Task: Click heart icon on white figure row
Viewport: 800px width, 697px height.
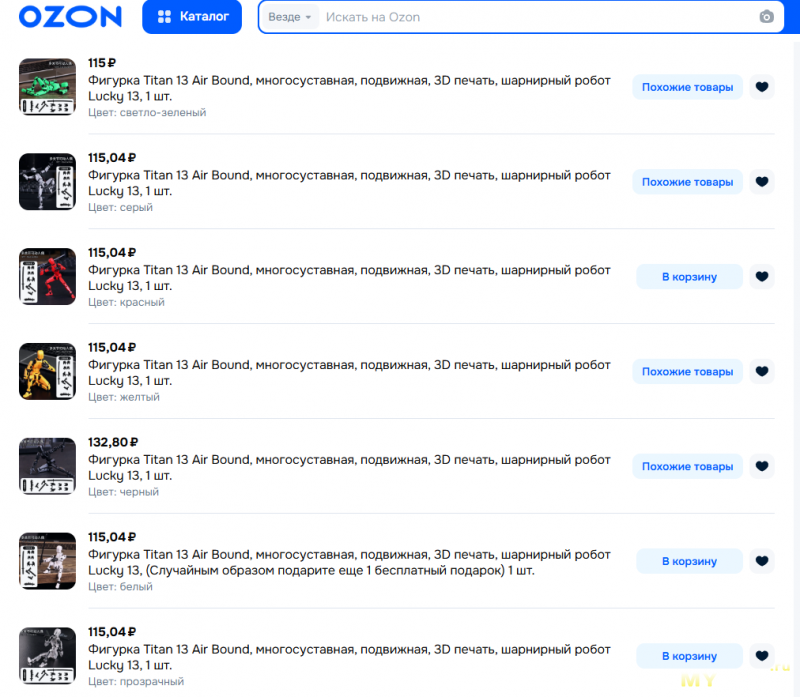Action: click(762, 561)
